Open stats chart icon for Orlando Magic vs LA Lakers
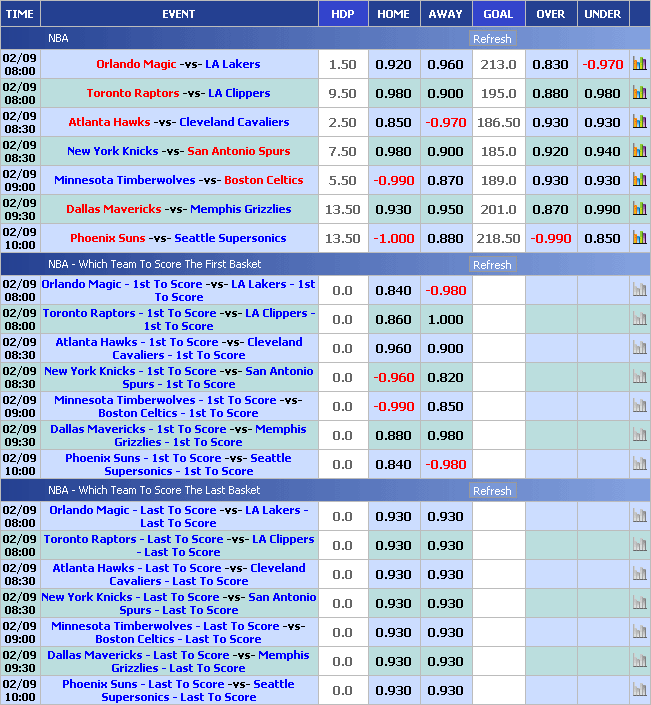The image size is (651, 705). click(x=639, y=64)
